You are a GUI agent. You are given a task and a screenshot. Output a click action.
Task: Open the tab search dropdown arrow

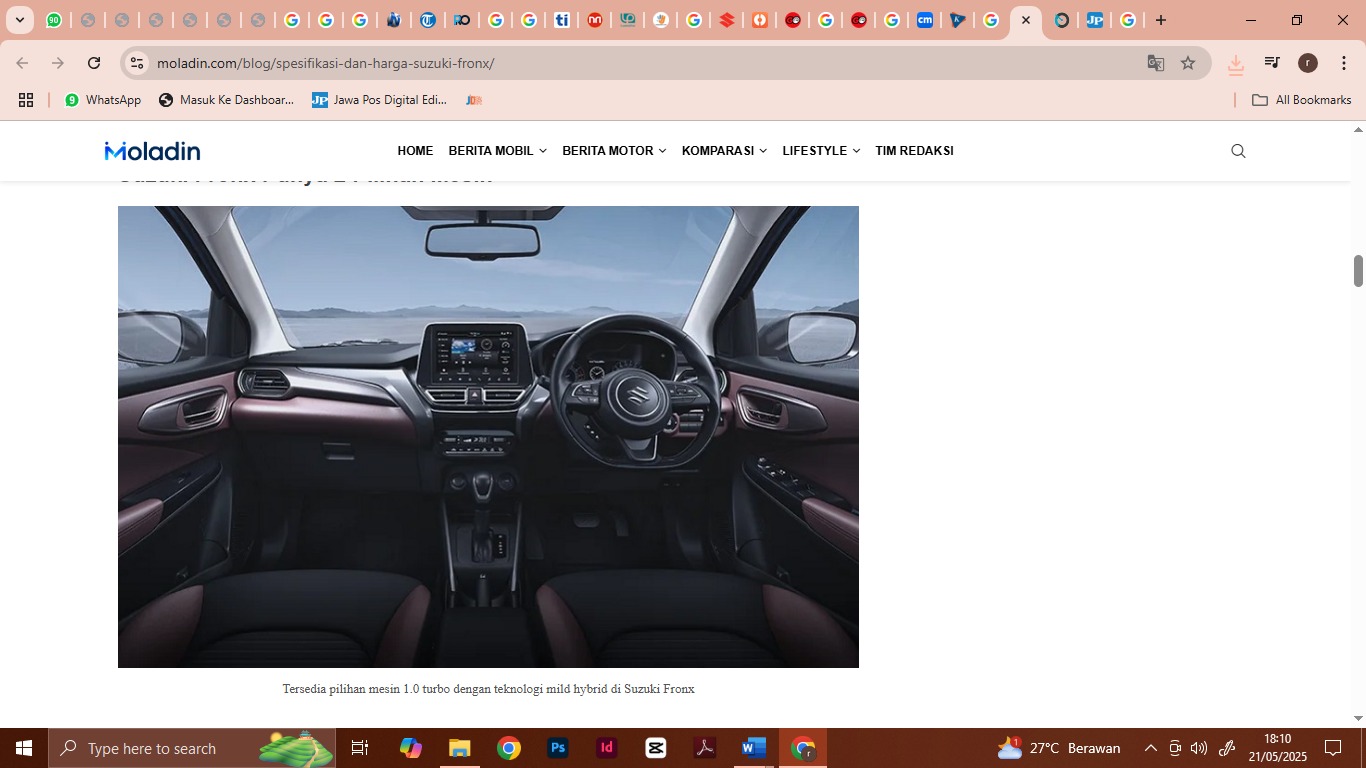(x=19, y=20)
